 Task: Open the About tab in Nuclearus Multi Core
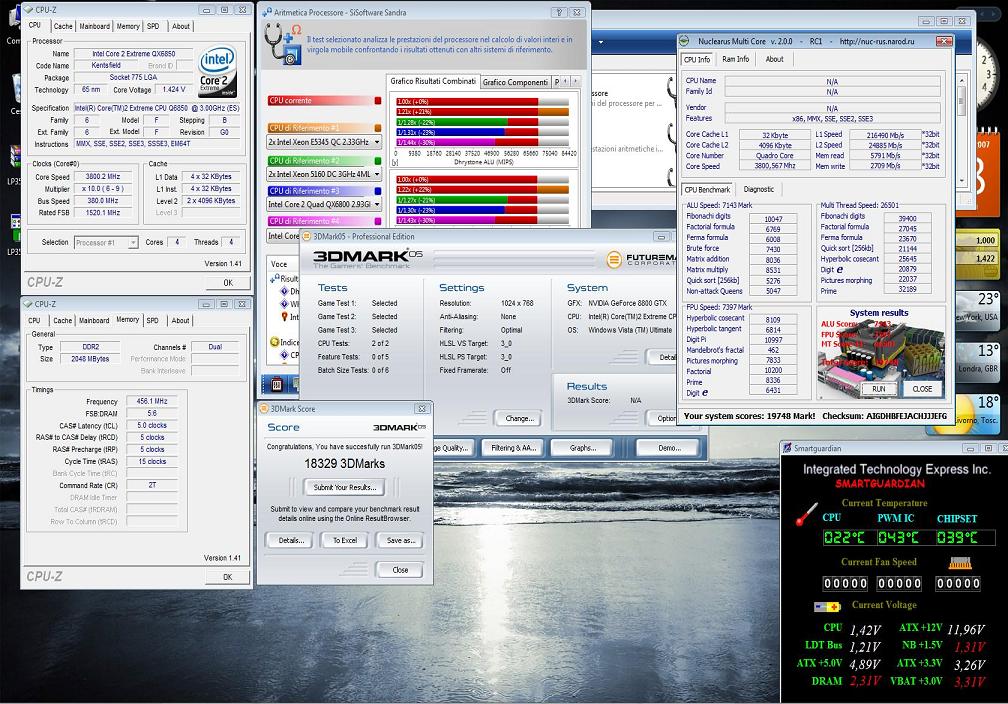coord(774,59)
